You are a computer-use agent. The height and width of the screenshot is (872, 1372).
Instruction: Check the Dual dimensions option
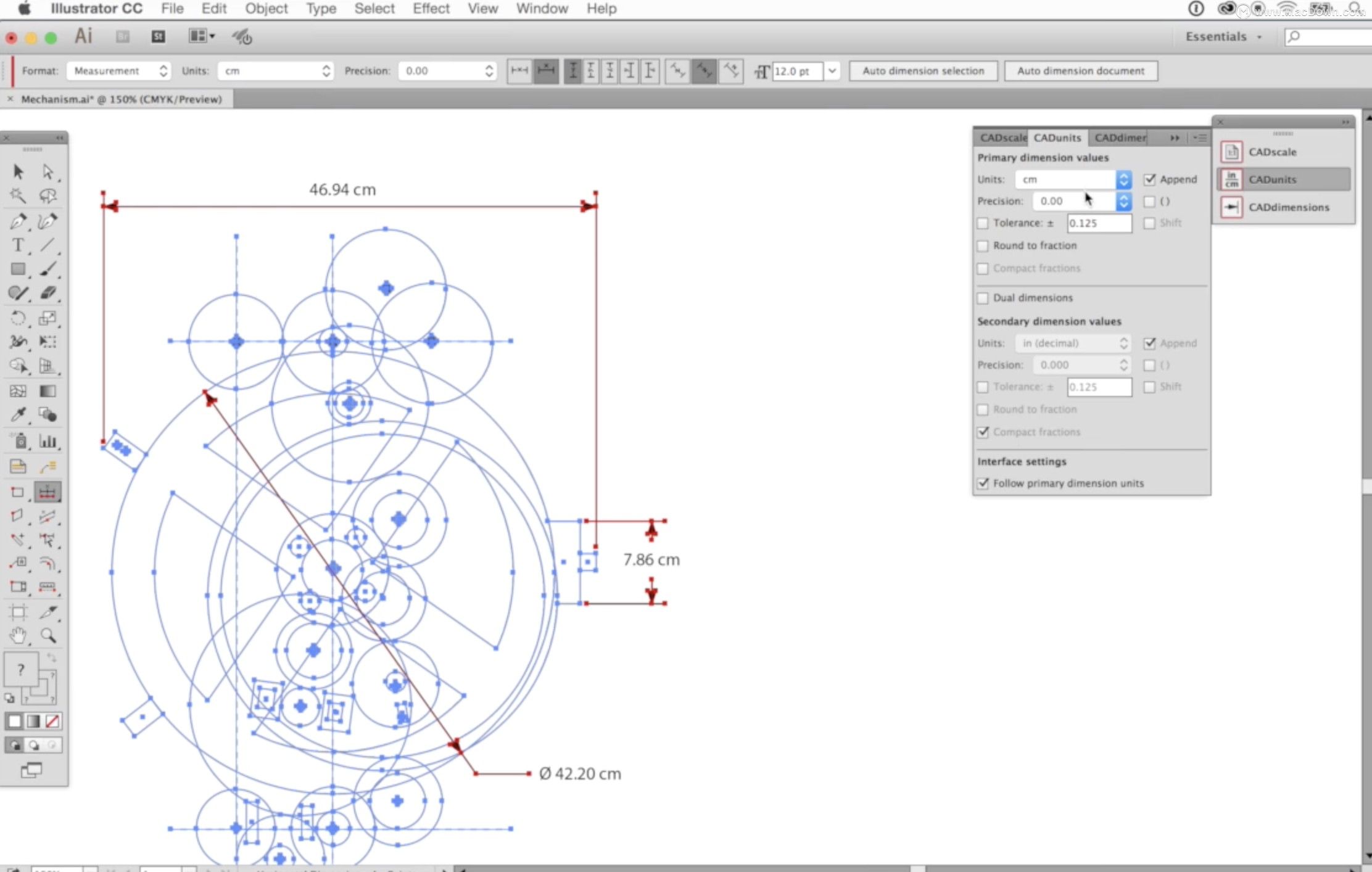tap(983, 298)
